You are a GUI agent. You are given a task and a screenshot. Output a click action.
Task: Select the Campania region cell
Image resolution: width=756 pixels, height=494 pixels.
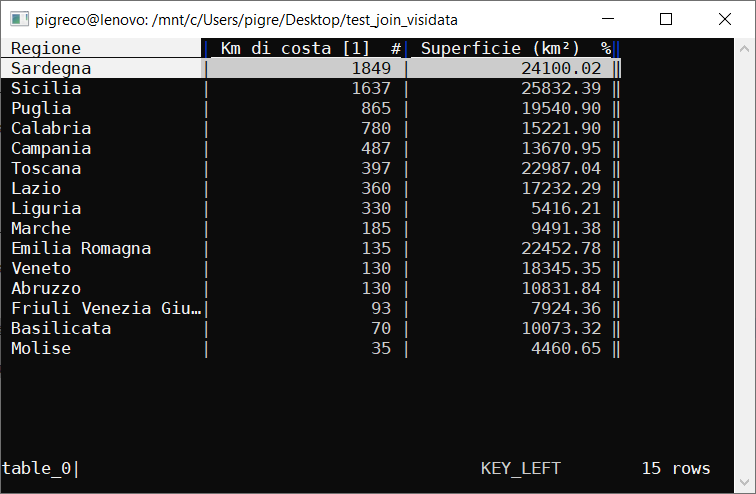51,149
